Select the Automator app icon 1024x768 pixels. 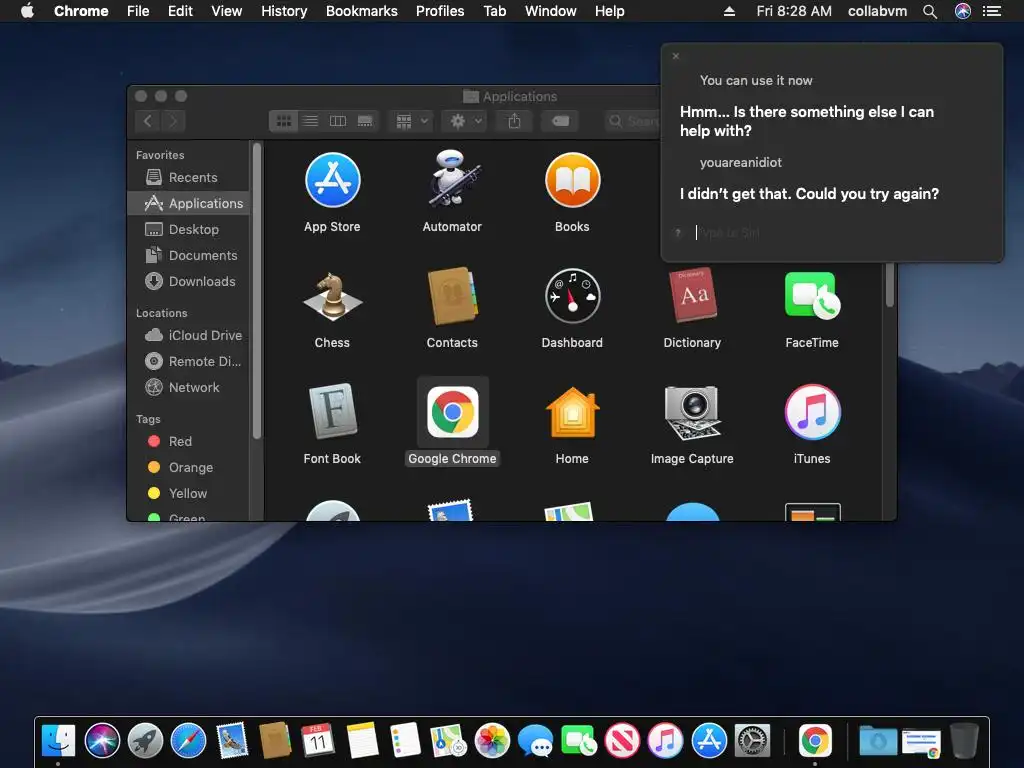(452, 179)
